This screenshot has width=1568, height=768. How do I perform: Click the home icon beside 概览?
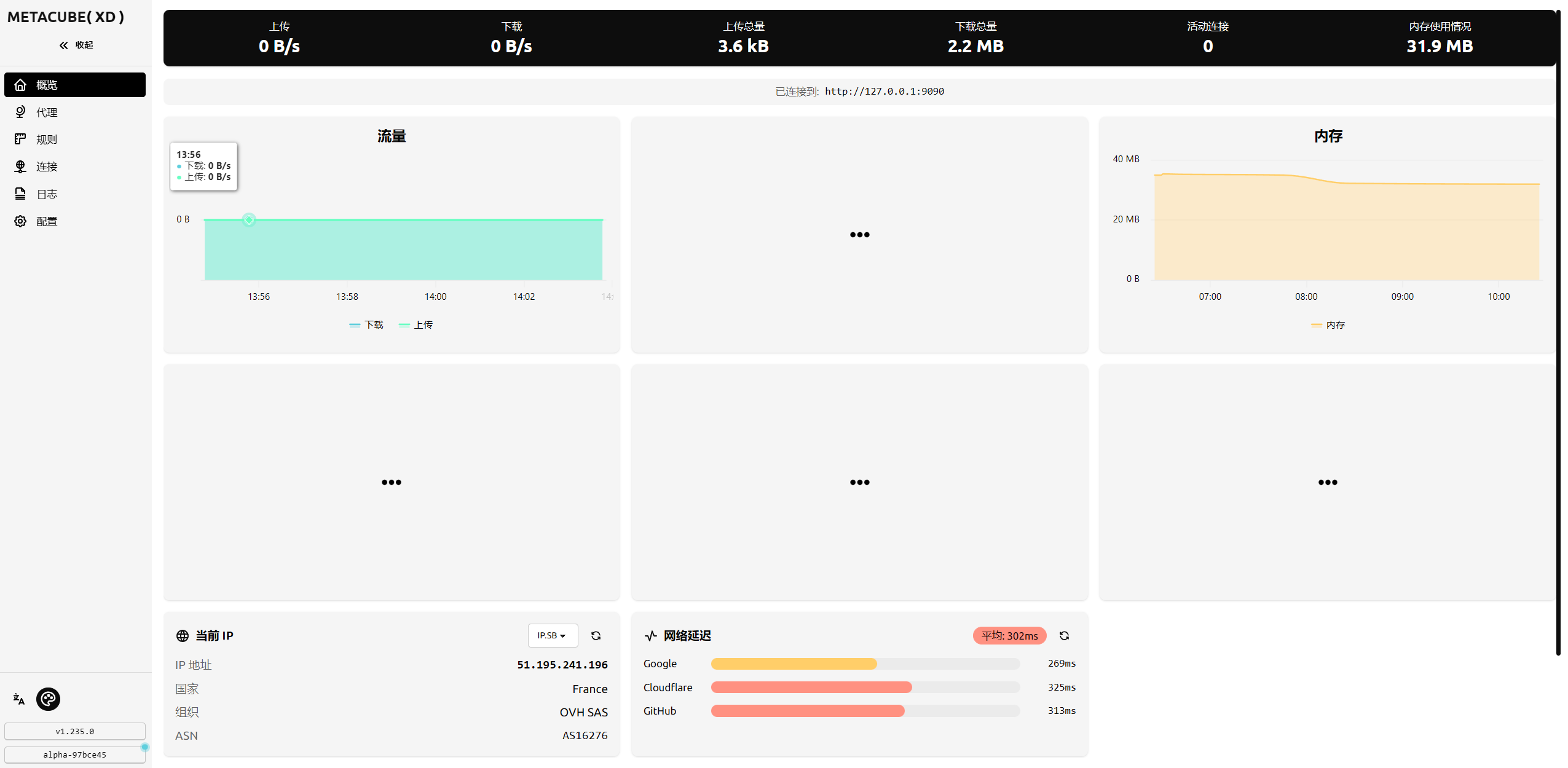[x=20, y=85]
